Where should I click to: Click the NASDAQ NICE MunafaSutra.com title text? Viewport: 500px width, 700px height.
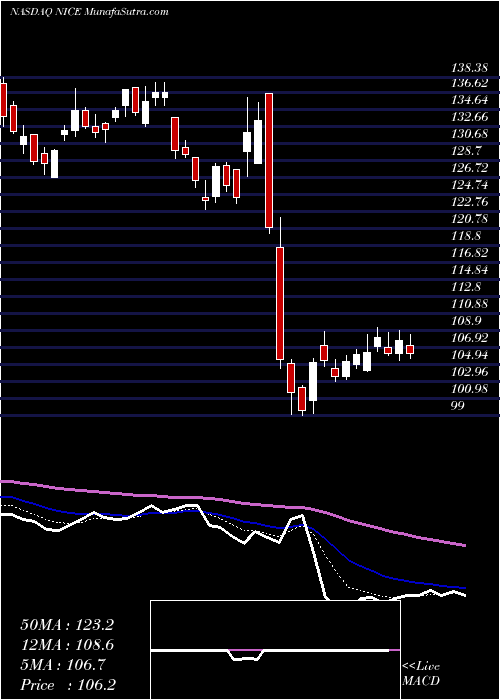click(x=89, y=12)
